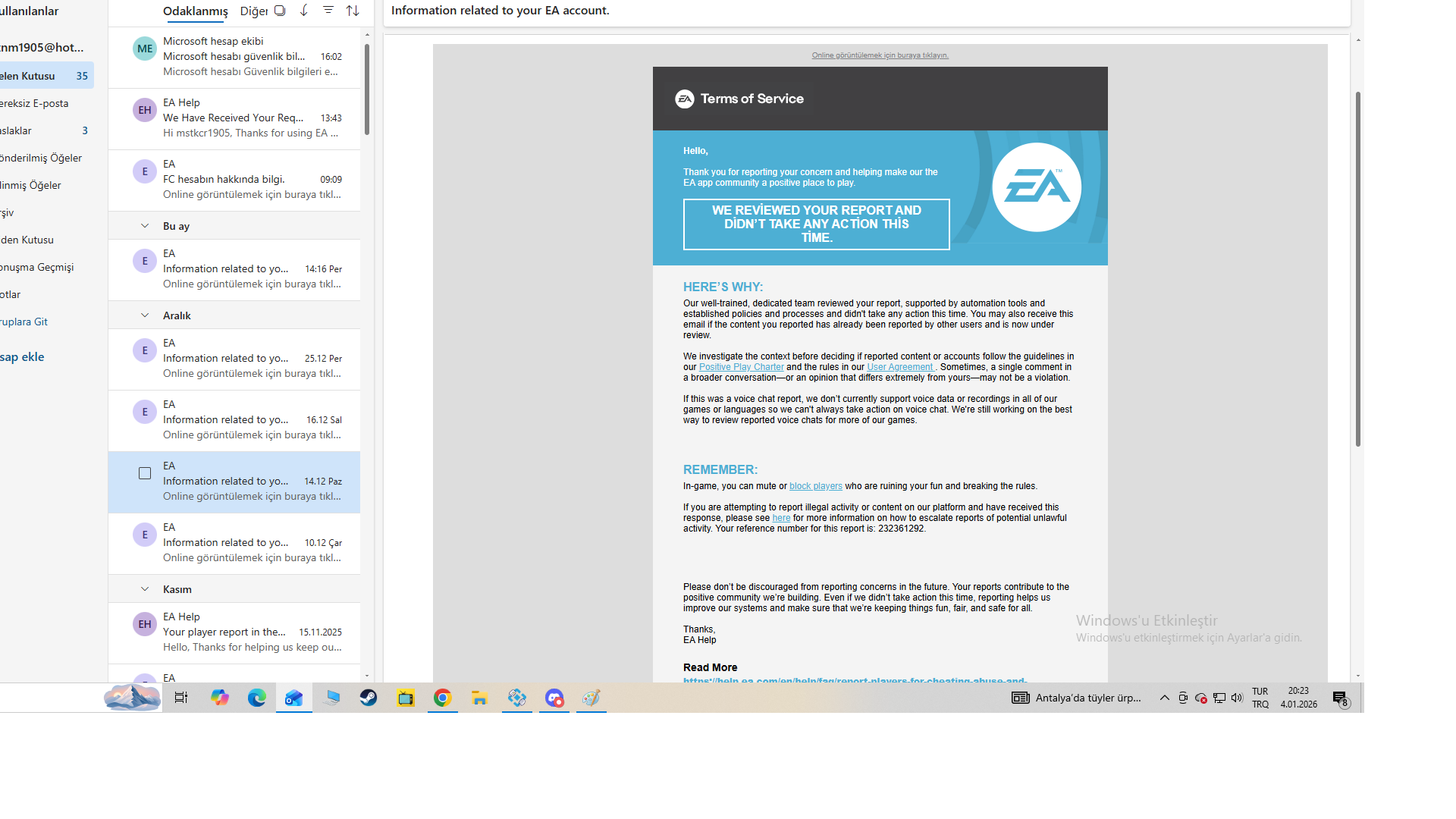The image size is (1456, 819).
Task: Click the EA Help sender avatar at 13:43
Action: [144, 110]
